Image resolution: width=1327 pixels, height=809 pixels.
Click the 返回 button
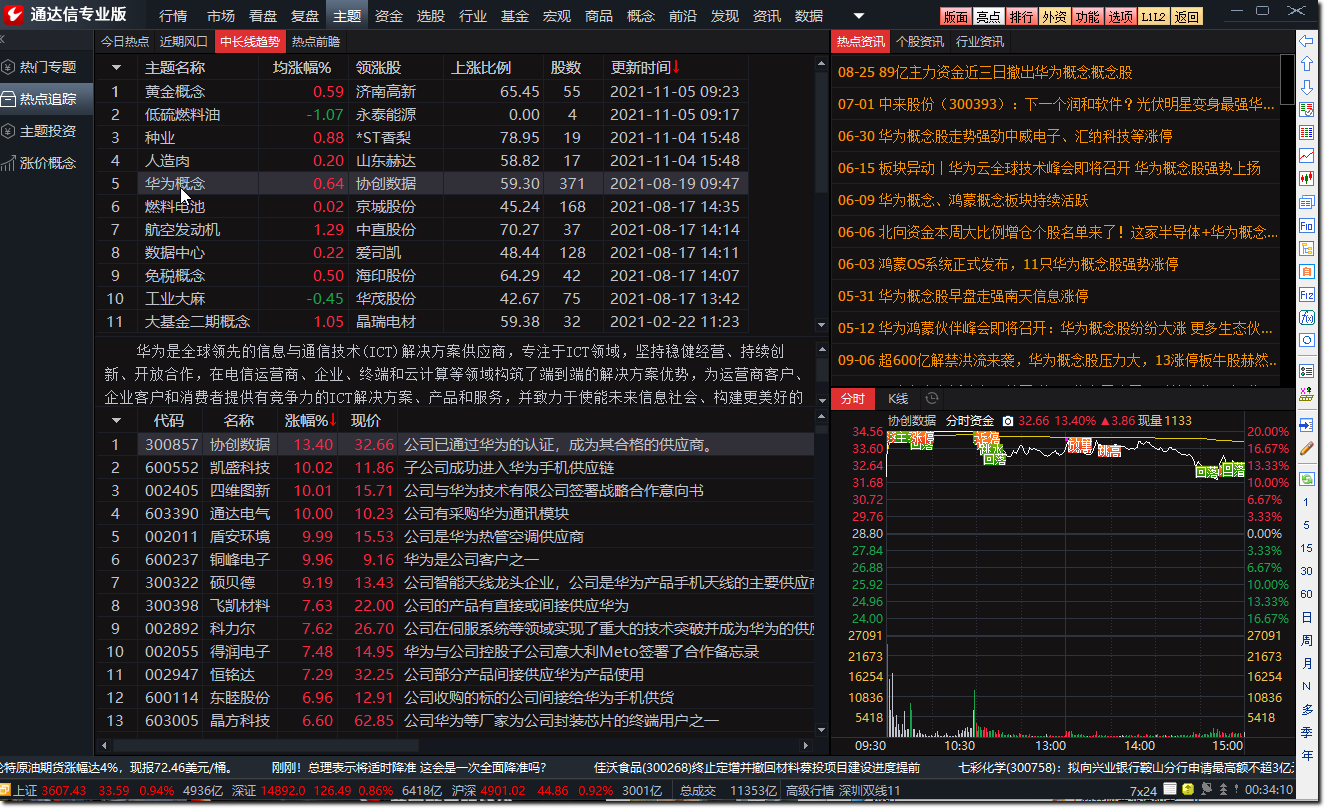tap(1187, 17)
